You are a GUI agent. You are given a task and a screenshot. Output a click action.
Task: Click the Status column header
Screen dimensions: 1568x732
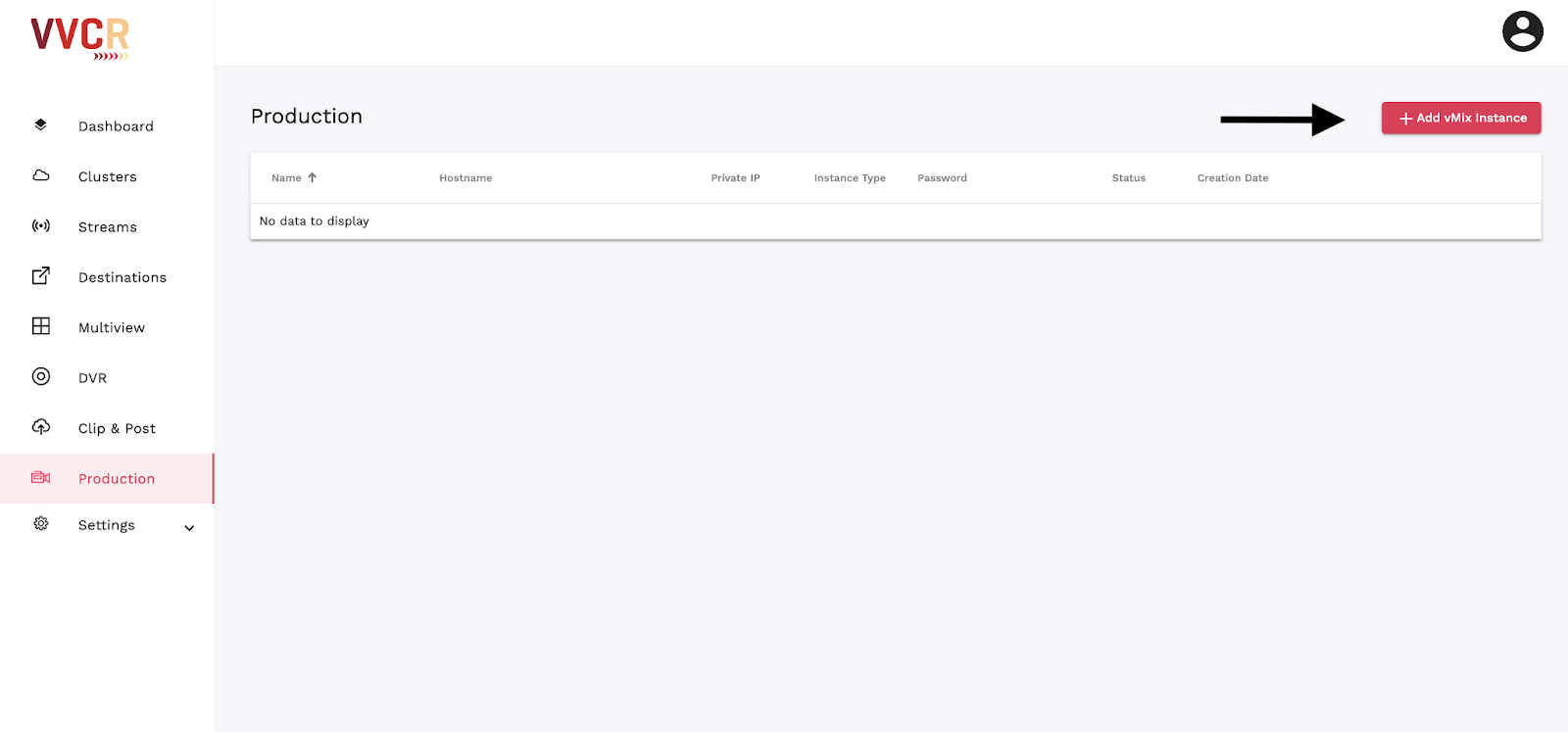1128,178
